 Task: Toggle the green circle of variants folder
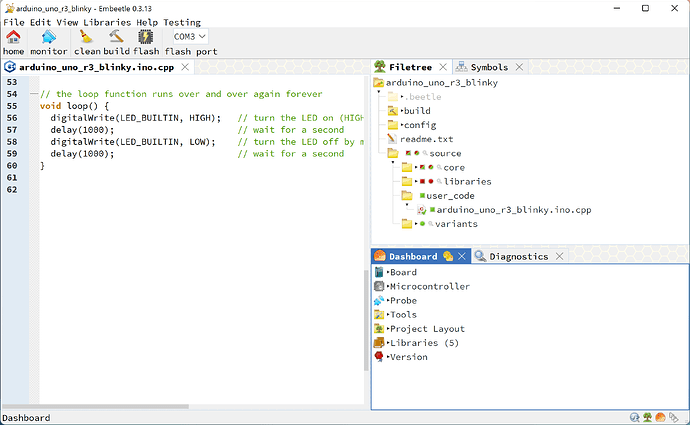pos(422,223)
